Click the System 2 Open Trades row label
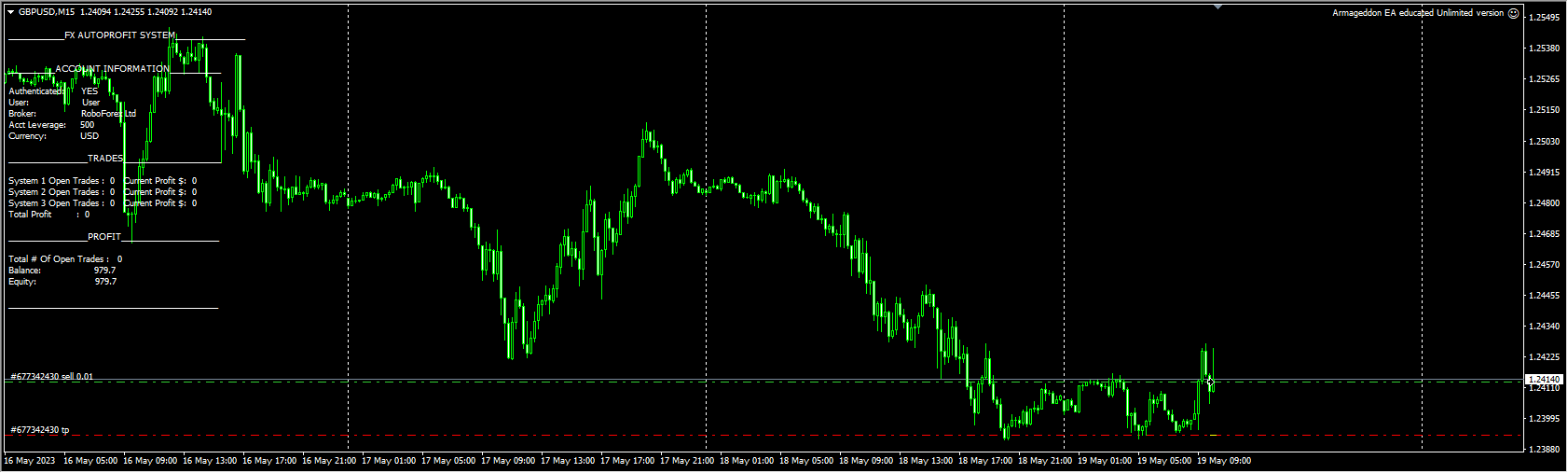This screenshot has height=473, width=1568. coord(56,192)
